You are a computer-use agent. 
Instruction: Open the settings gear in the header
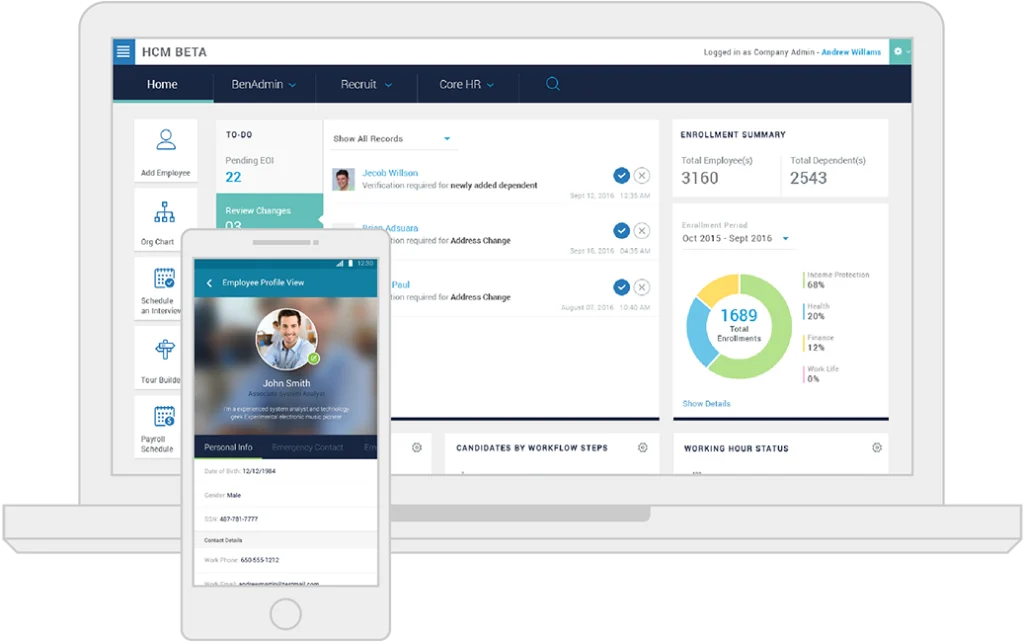click(898, 52)
